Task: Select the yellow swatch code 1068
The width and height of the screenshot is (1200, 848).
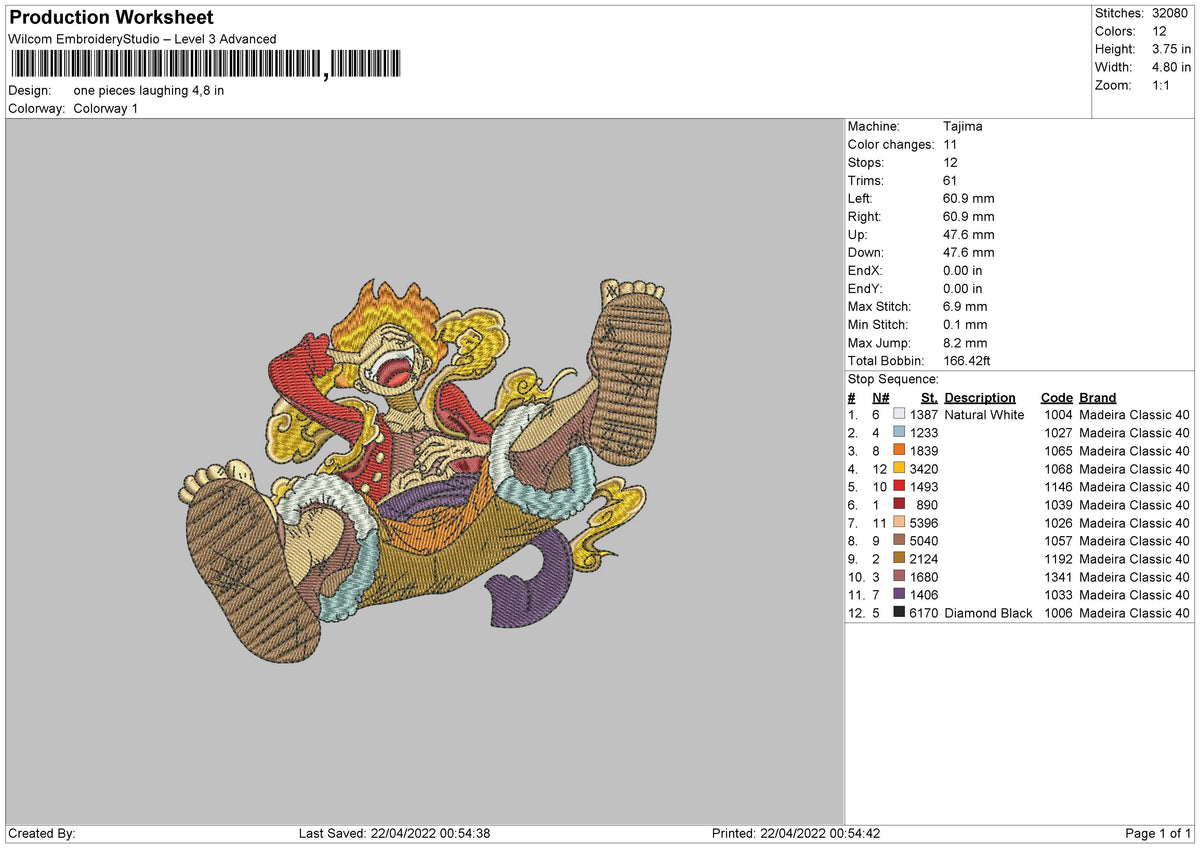Action: 899,468
